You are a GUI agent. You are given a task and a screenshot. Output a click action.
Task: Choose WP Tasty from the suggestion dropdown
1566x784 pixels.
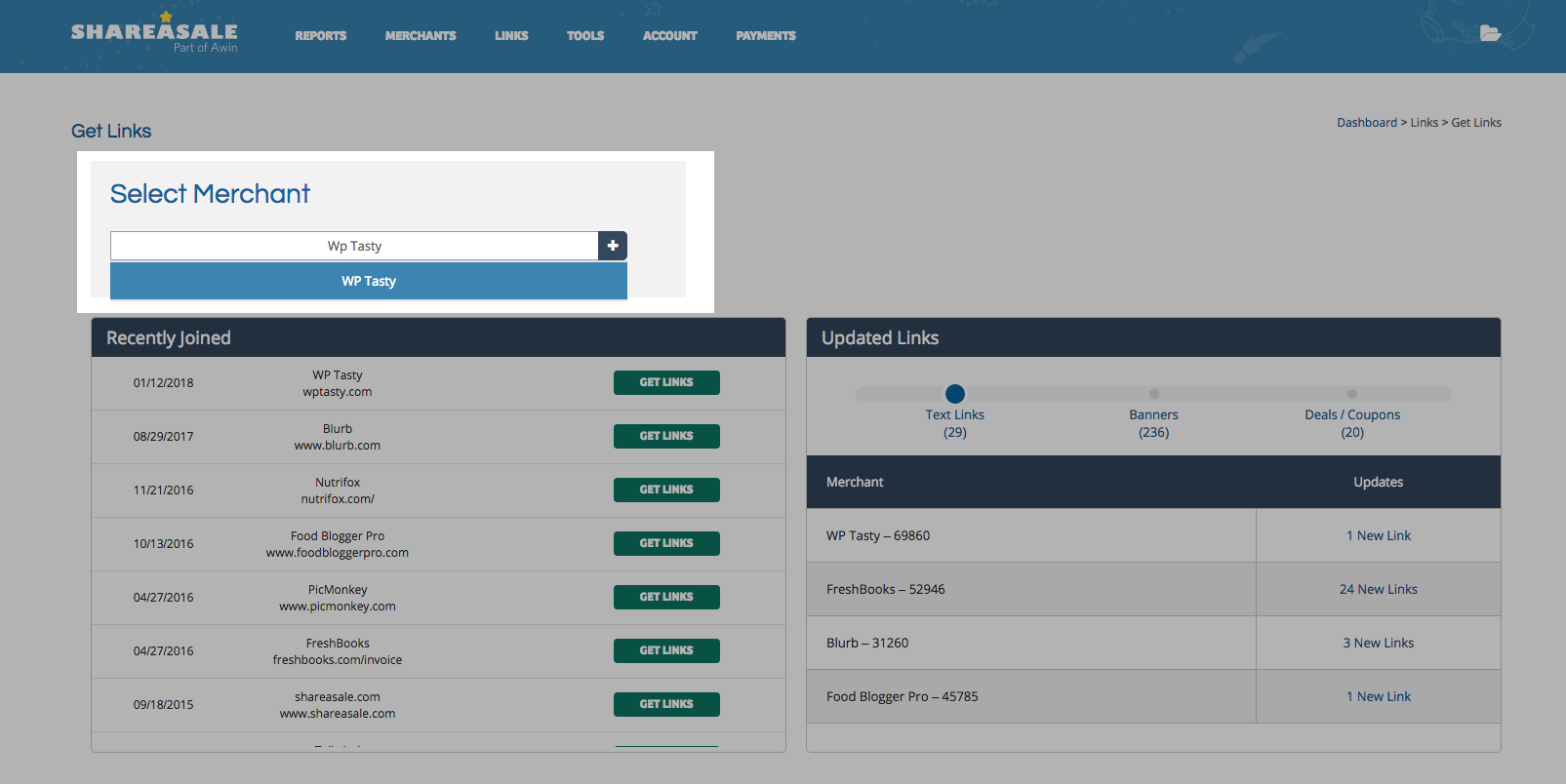coord(369,281)
